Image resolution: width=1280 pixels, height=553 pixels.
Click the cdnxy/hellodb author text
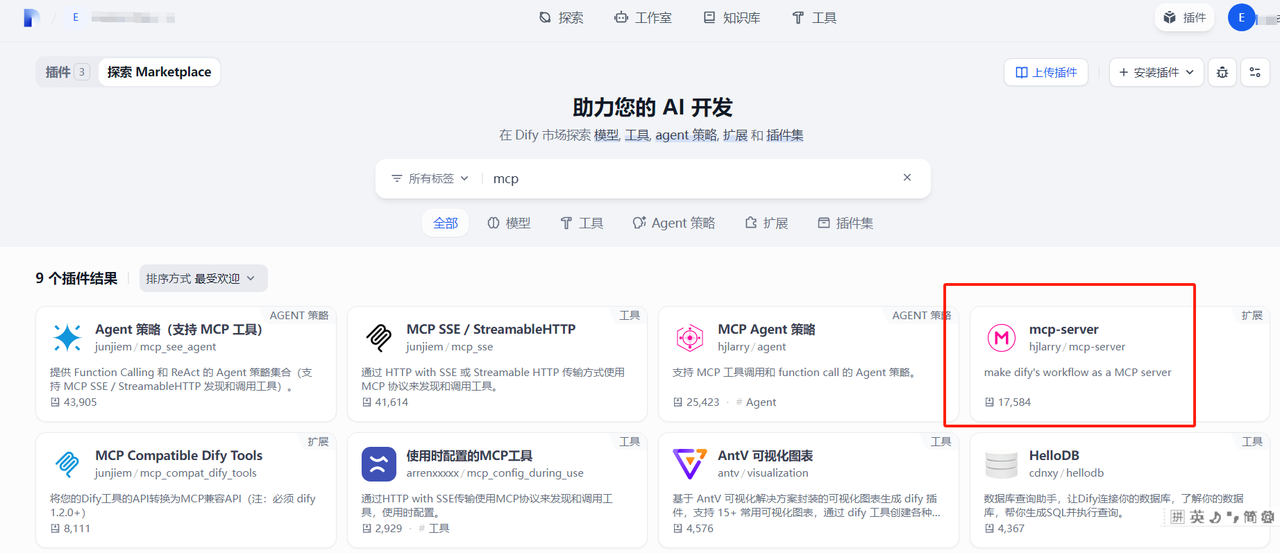click(x=1066, y=473)
